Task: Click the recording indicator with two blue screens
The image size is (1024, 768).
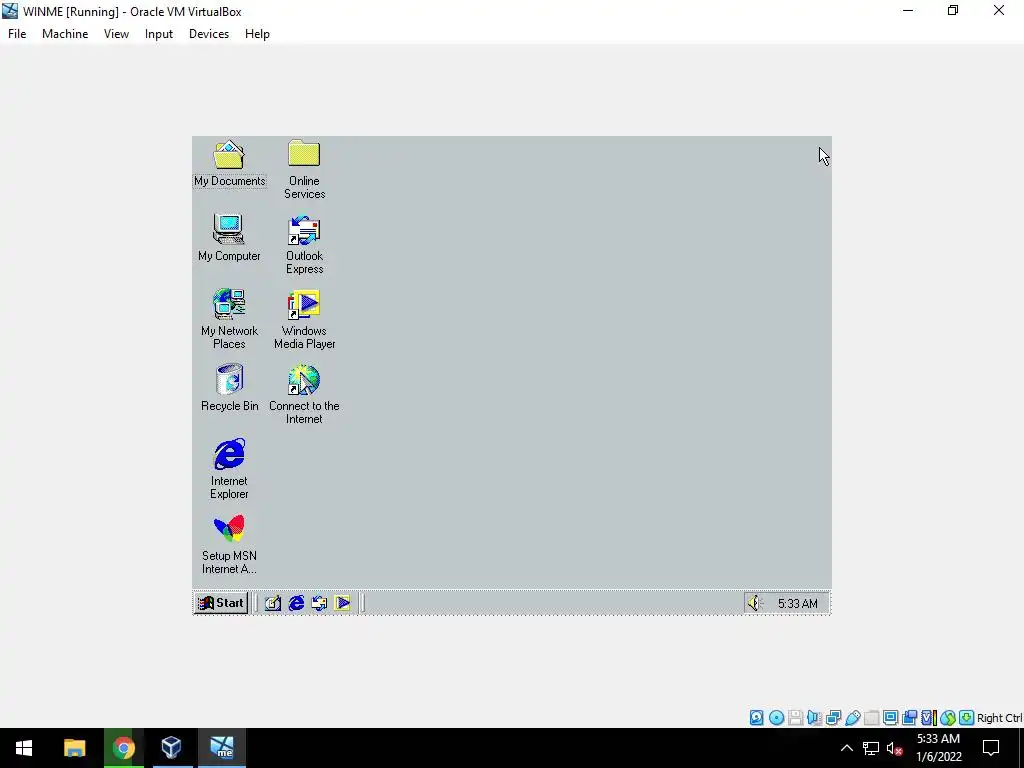Action: tap(909, 718)
